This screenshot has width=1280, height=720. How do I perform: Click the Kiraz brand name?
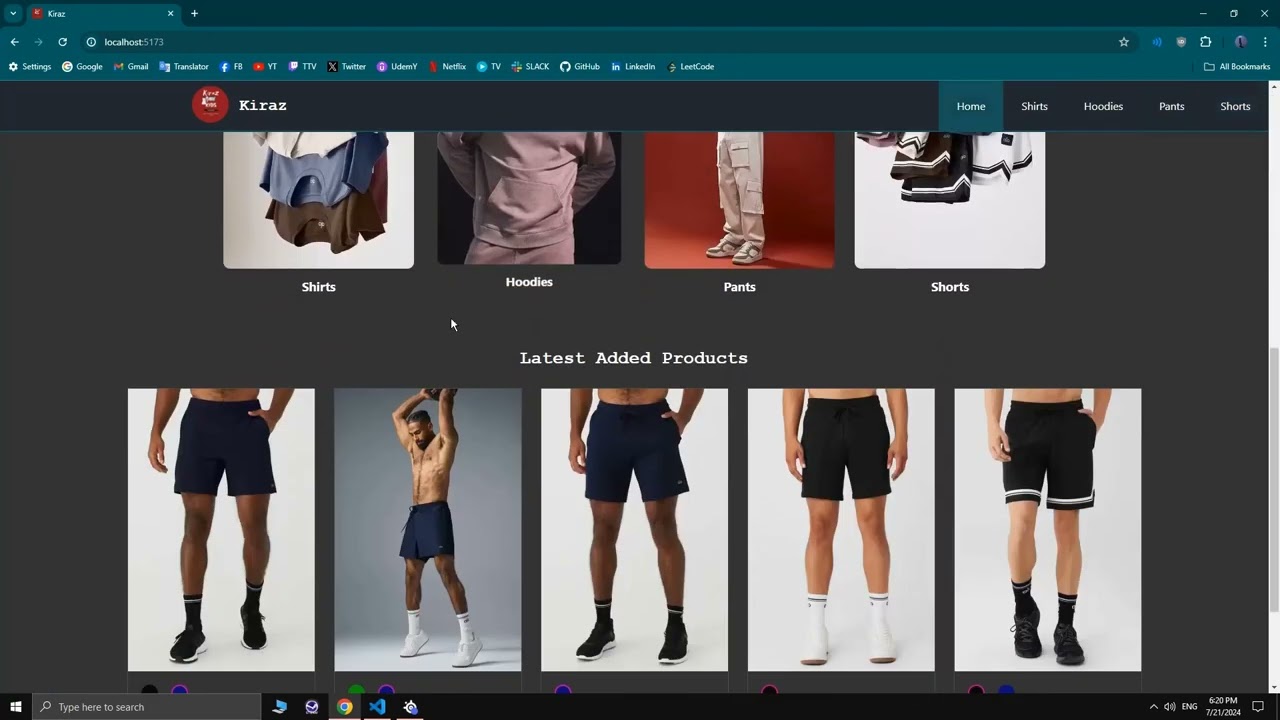[x=263, y=105]
